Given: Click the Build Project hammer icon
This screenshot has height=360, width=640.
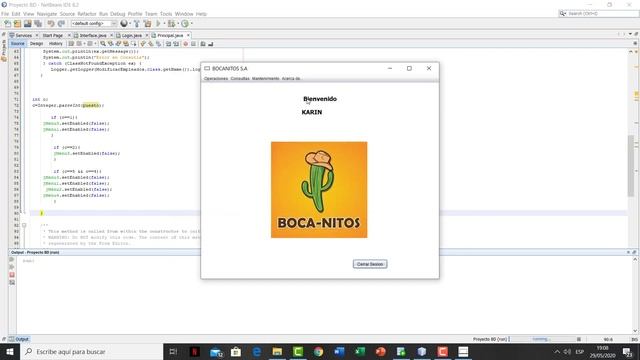Looking at the screenshot, I should click(x=137, y=24).
